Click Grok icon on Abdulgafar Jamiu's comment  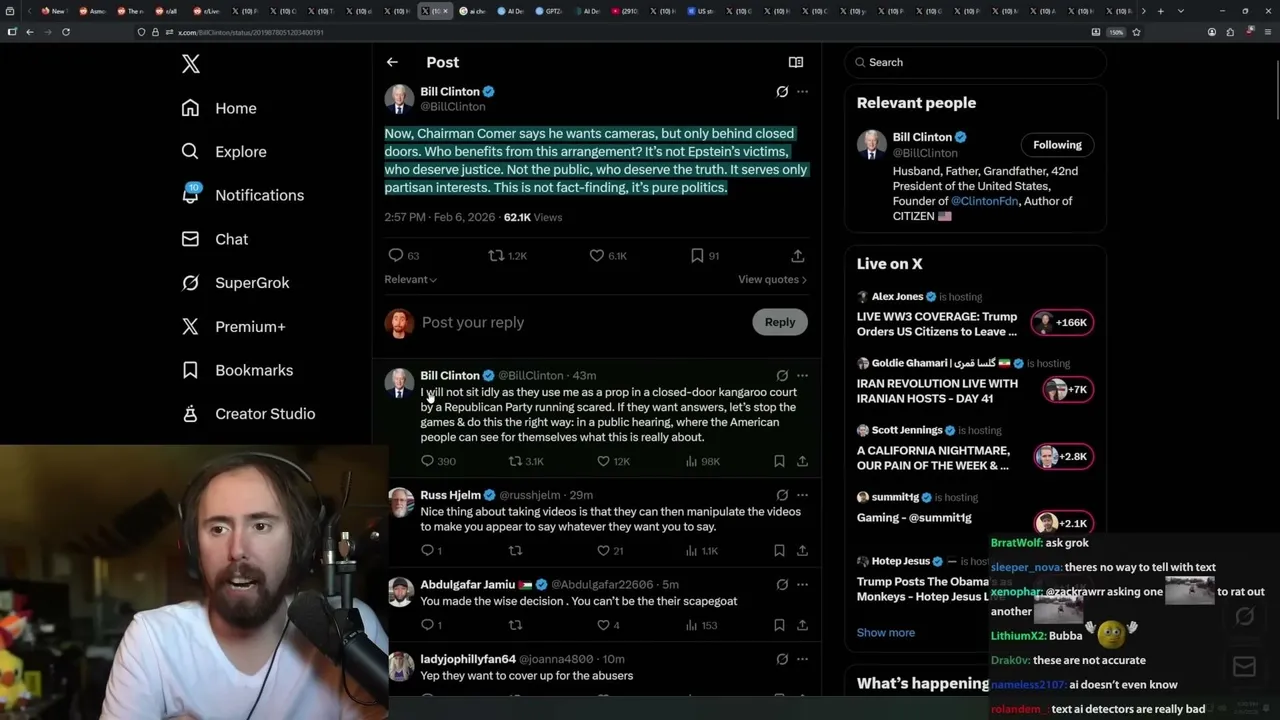(782, 585)
